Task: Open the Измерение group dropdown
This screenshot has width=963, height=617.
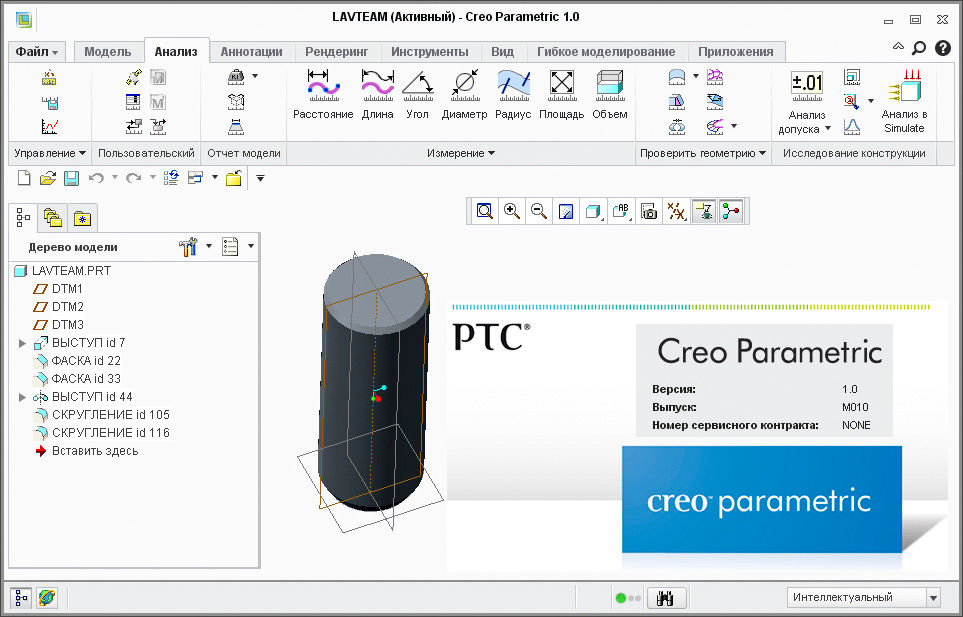Action: [461, 153]
